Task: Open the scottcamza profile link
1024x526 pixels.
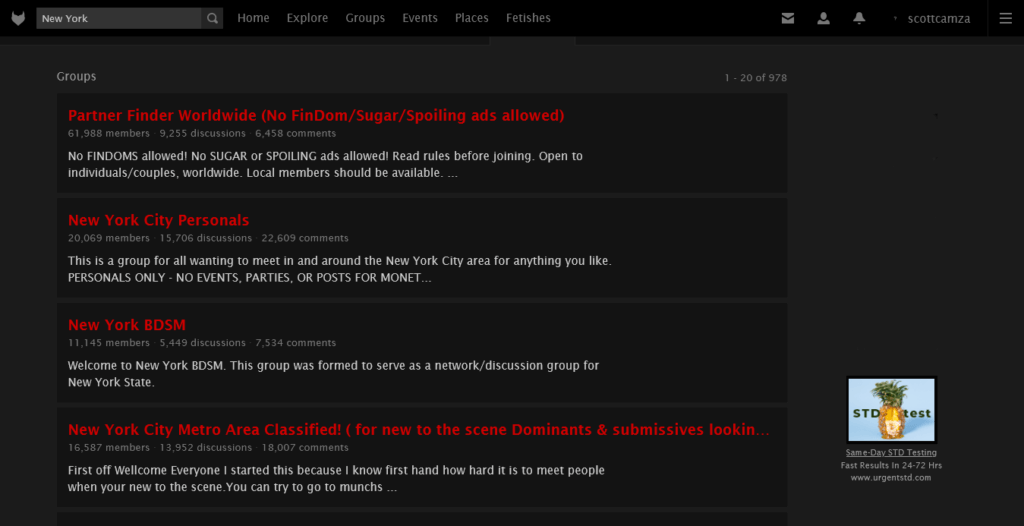Action: 938,19
